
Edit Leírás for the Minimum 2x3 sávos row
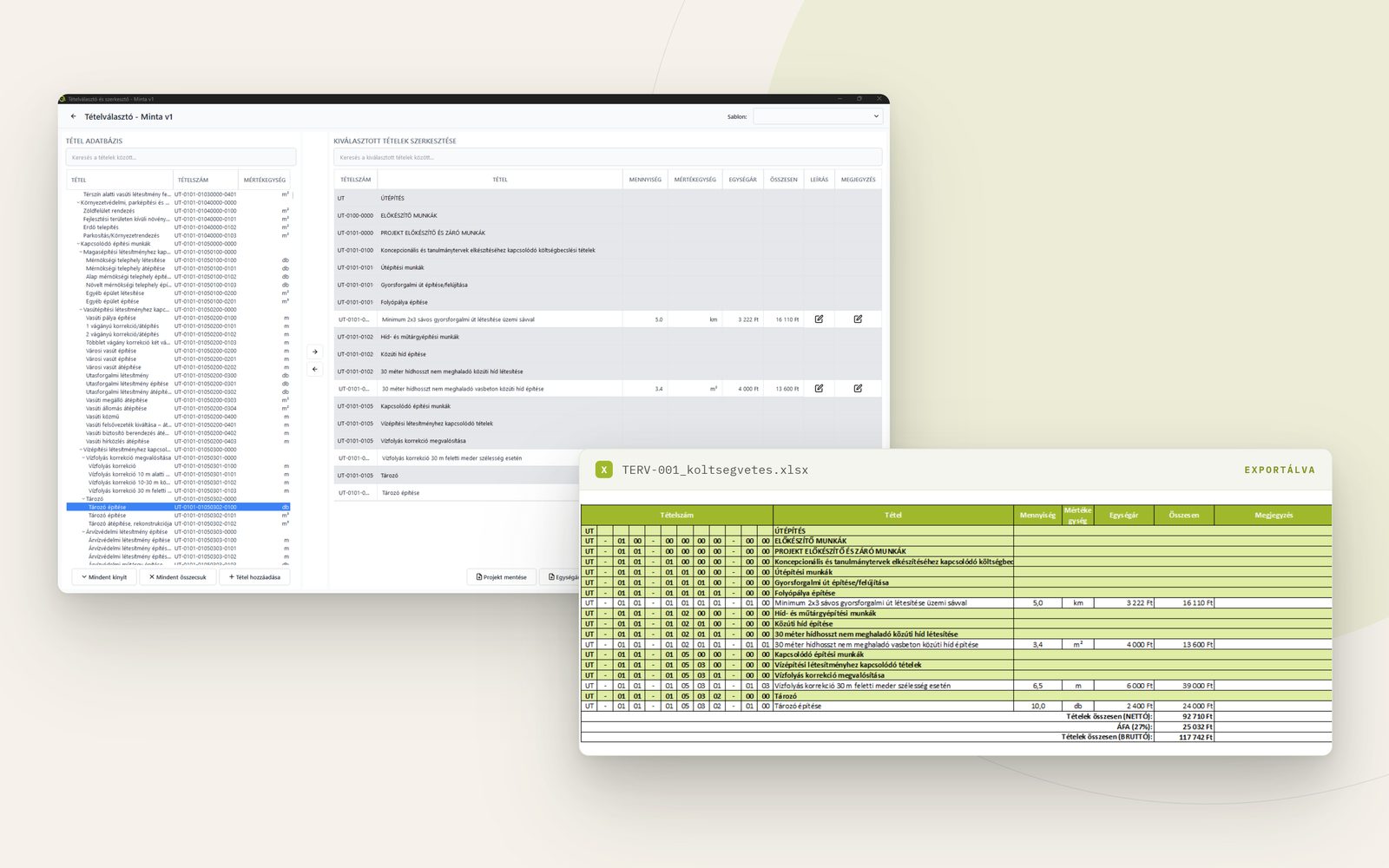coord(819,319)
